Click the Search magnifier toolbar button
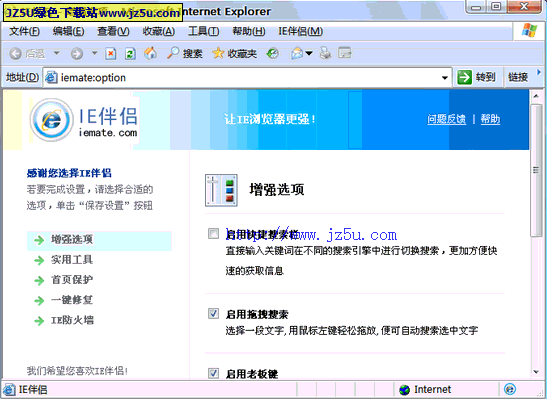 click(184, 53)
